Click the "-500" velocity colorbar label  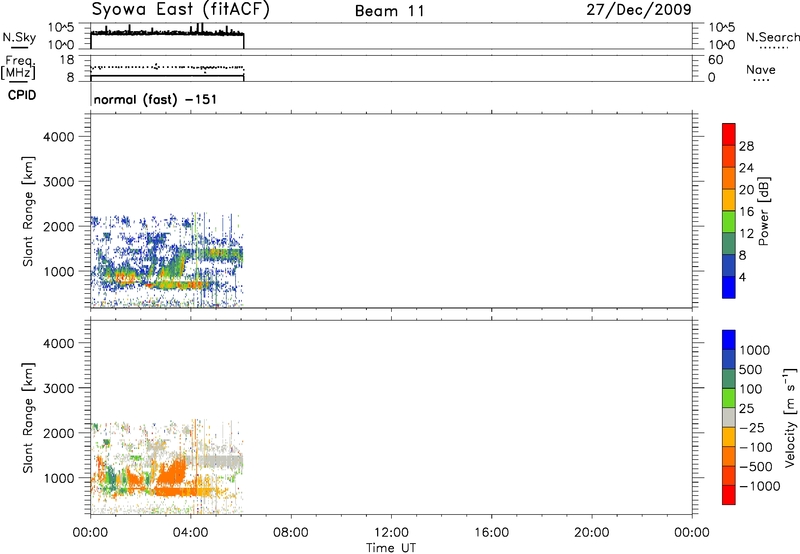pyautogui.click(x=756, y=467)
